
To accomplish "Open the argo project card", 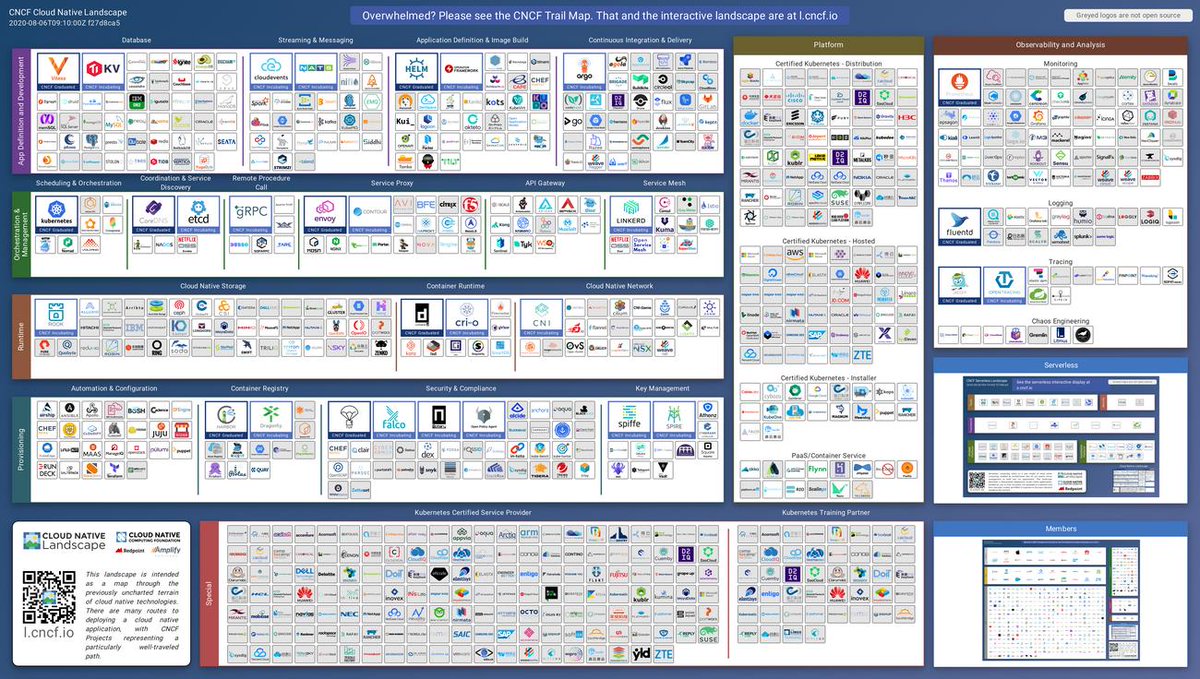I will tap(584, 71).
